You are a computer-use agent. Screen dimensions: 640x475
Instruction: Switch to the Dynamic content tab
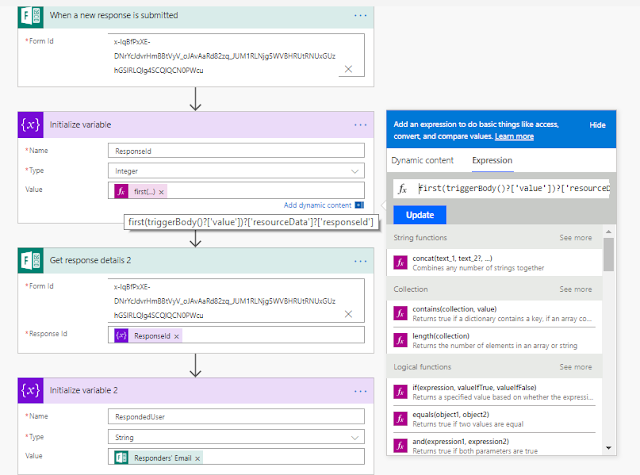pyautogui.click(x=422, y=160)
